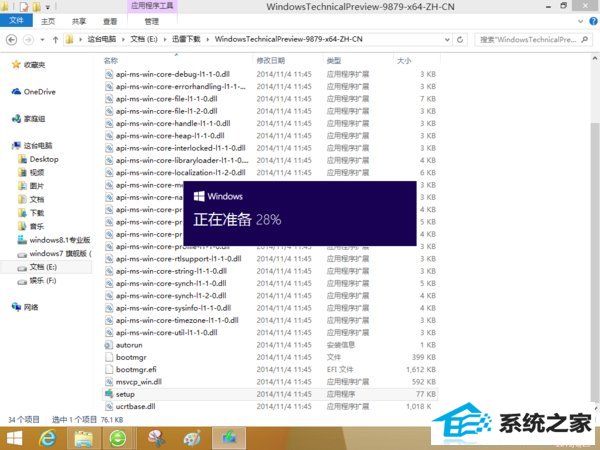
Task: Expand the address bar history dropdown
Action: (447, 39)
